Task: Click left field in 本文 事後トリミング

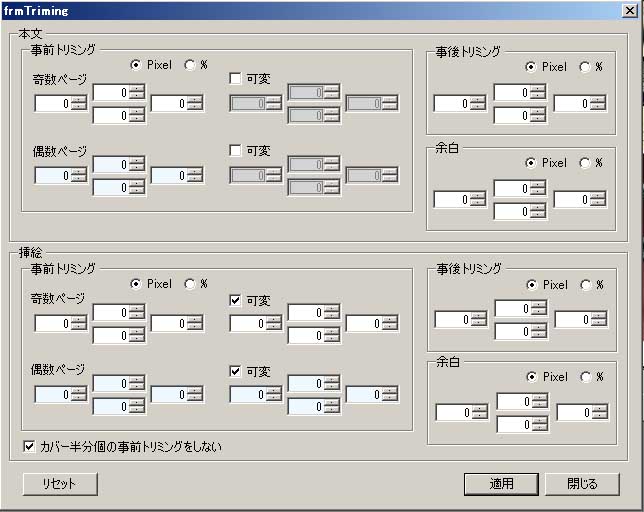Action: [460, 103]
